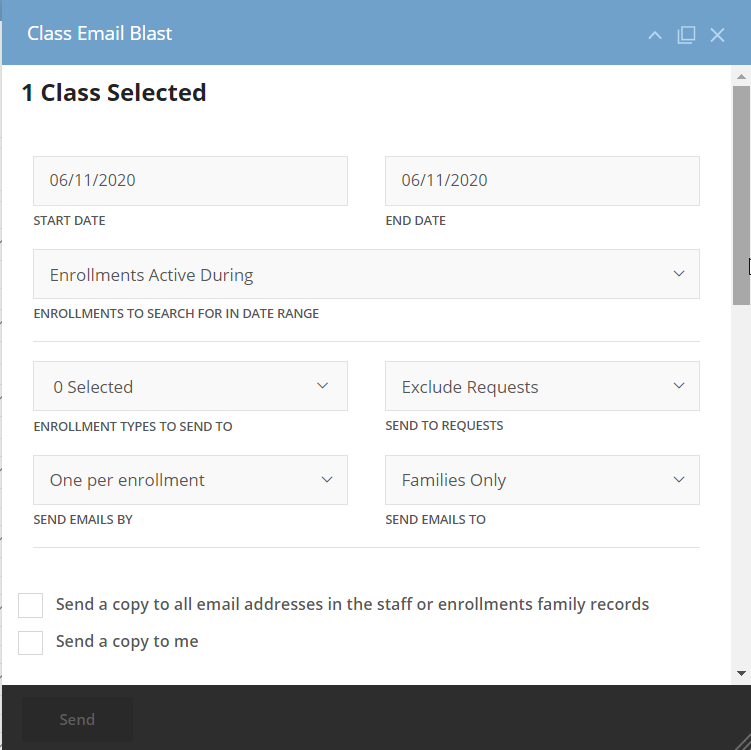Click the 'SEND EMAILS BY' label
The height and width of the screenshot is (750, 751).
tap(83, 519)
